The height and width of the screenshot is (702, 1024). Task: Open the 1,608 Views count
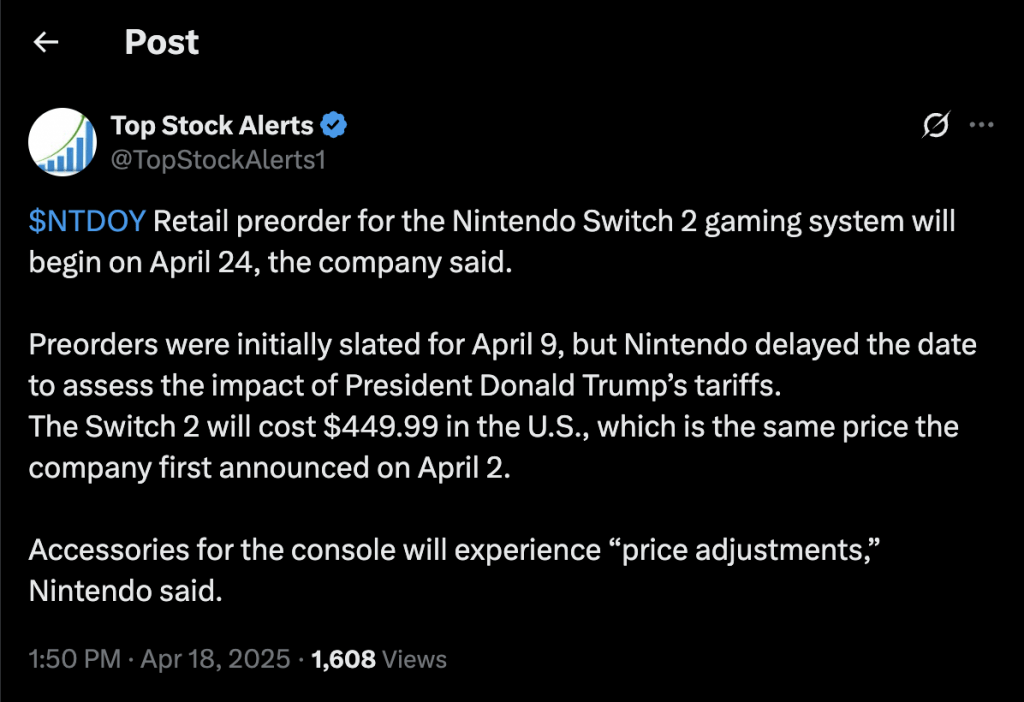(x=379, y=659)
